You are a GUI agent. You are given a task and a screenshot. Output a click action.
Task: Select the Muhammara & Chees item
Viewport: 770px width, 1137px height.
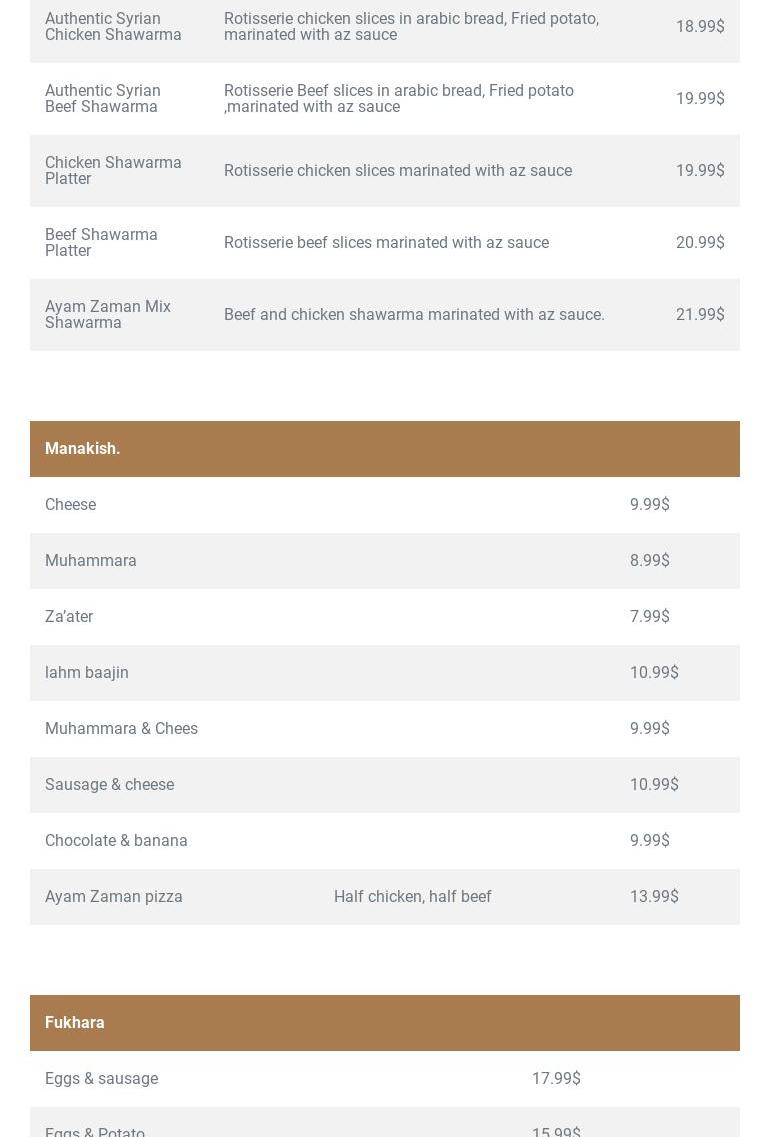point(121,729)
